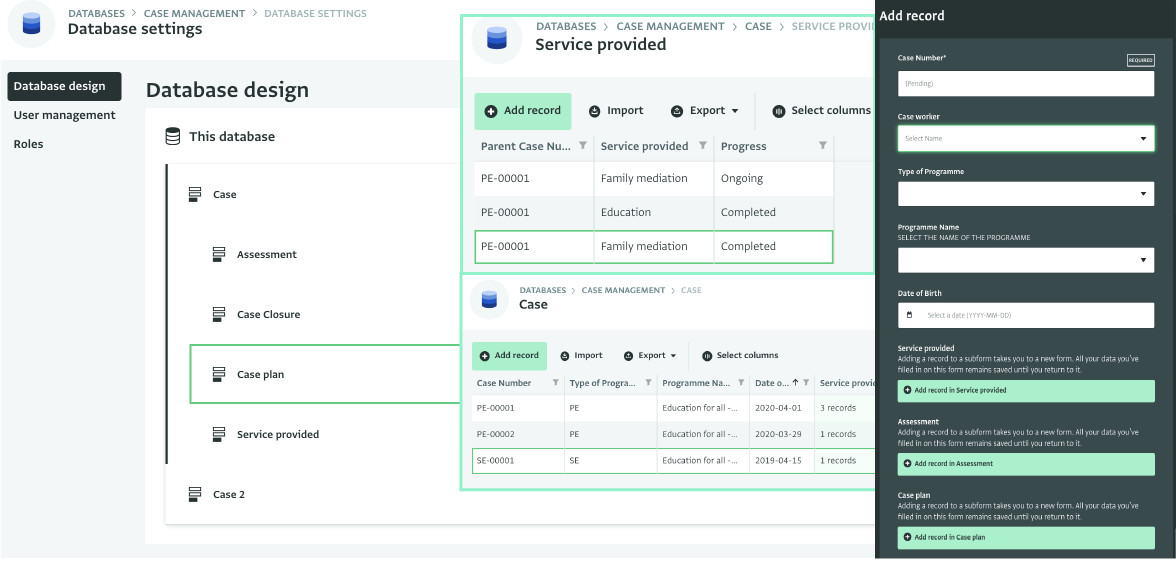Open the Type of Programme dropdown
The width and height of the screenshot is (1176, 562).
(x=1026, y=194)
